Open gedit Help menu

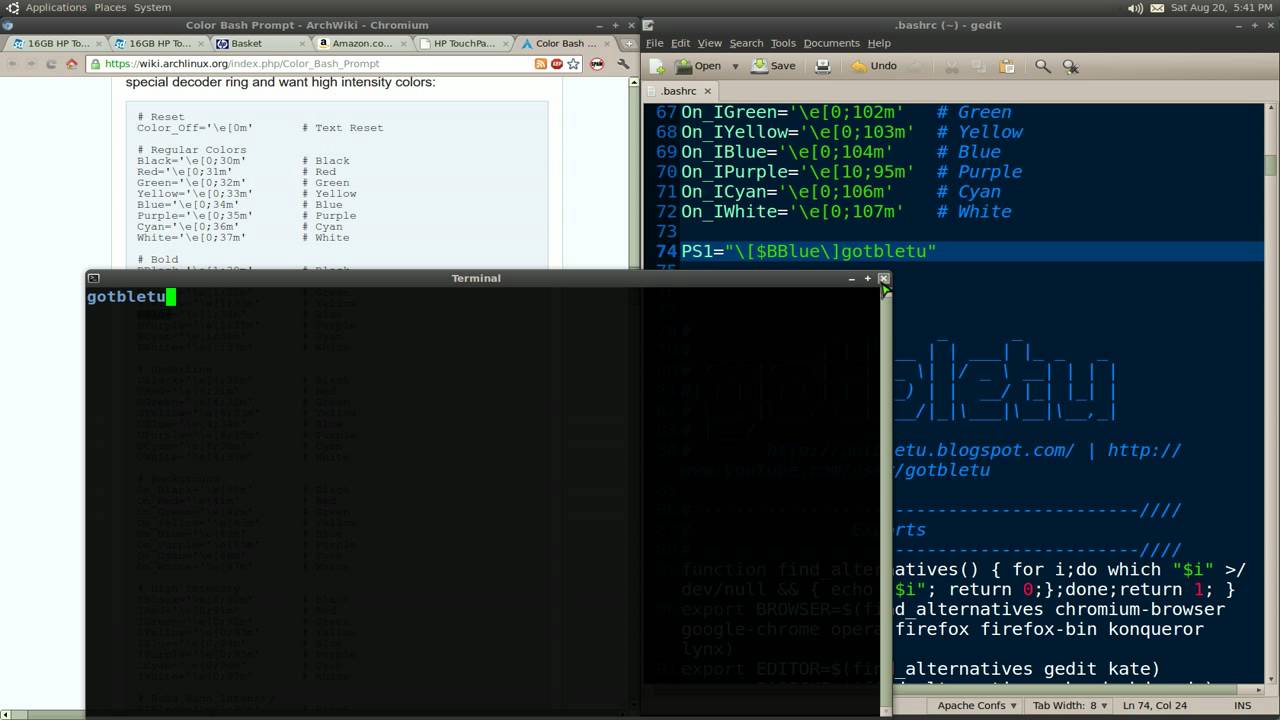click(879, 43)
